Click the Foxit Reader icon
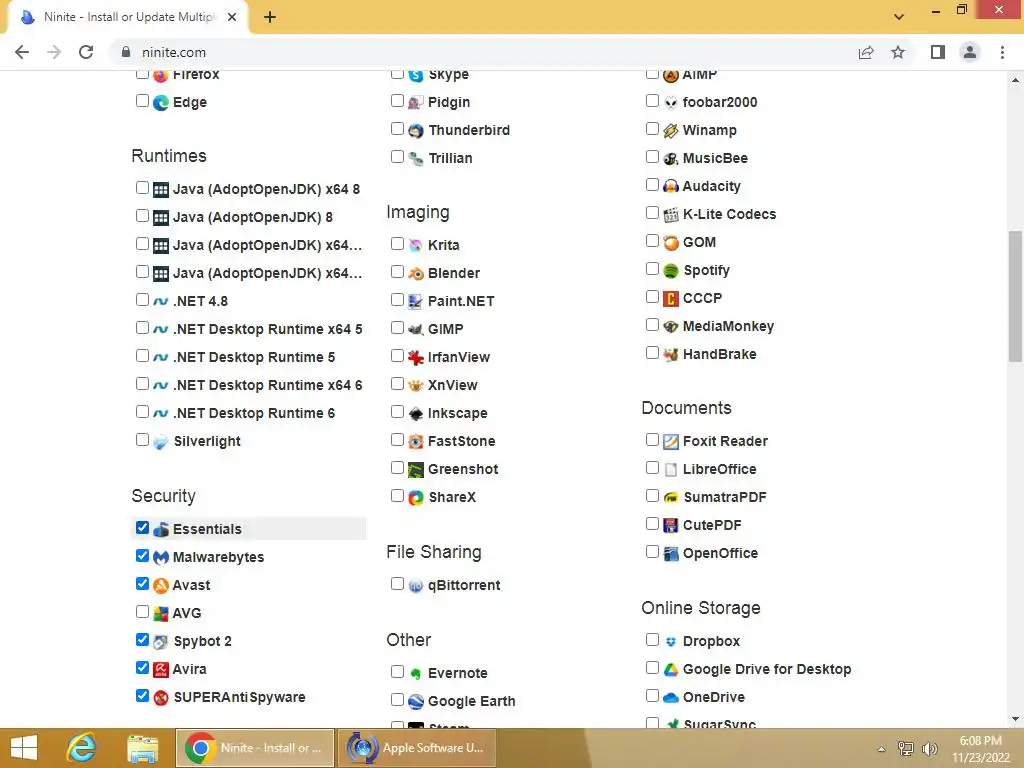This screenshot has height=768, width=1024. (671, 441)
